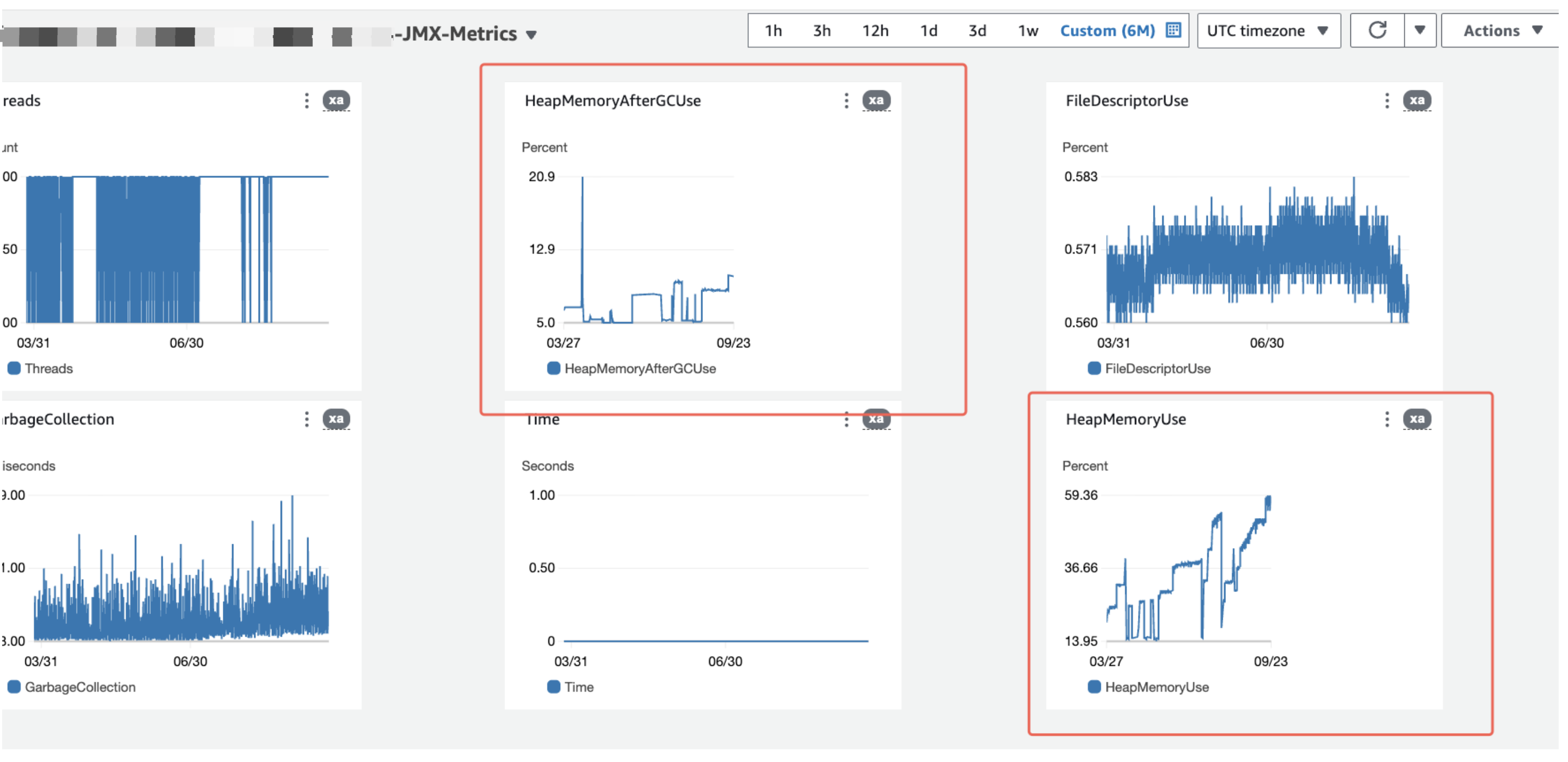Open the Threads widget three-dot menu
Screen dimensions: 1568x762
click(x=306, y=100)
